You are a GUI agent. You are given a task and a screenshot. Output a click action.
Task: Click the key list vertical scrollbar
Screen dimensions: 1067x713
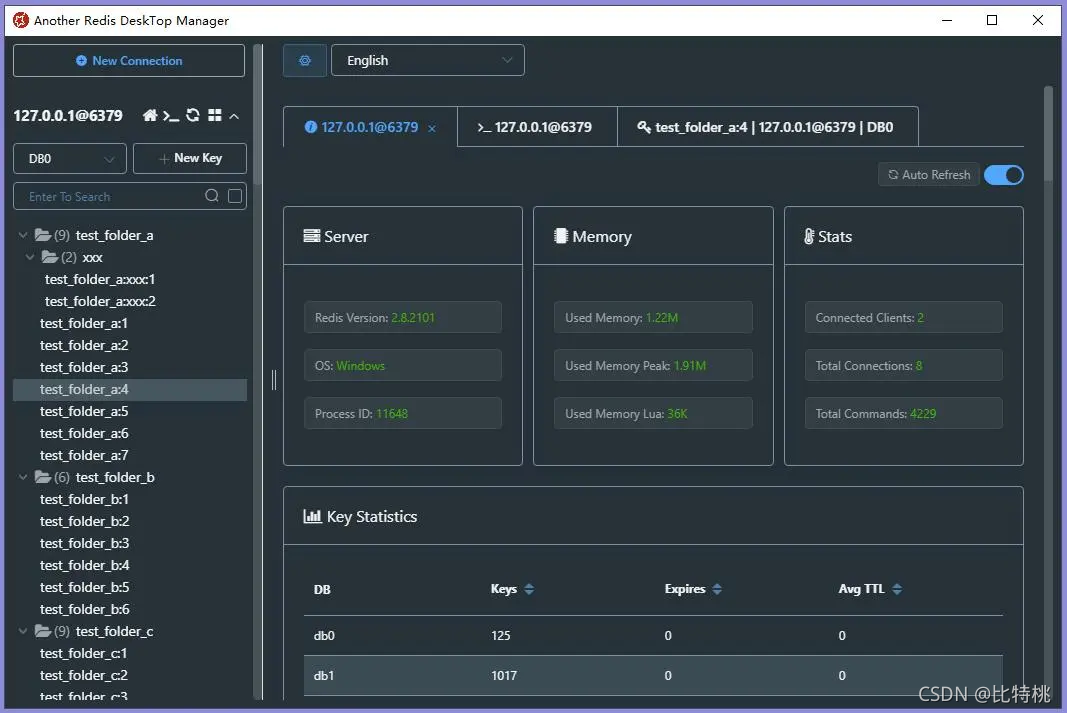(x=257, y=116)
